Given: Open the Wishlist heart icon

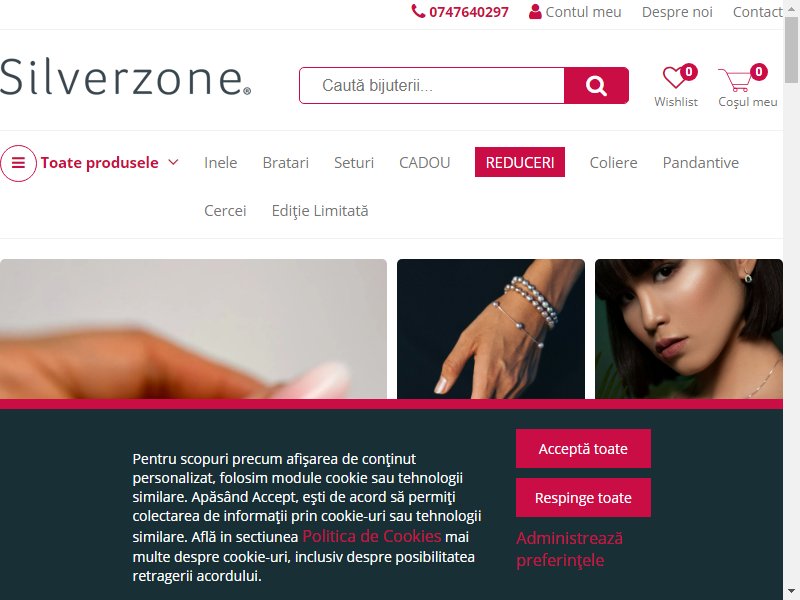Looking at the screenshot, I should 674,78.
